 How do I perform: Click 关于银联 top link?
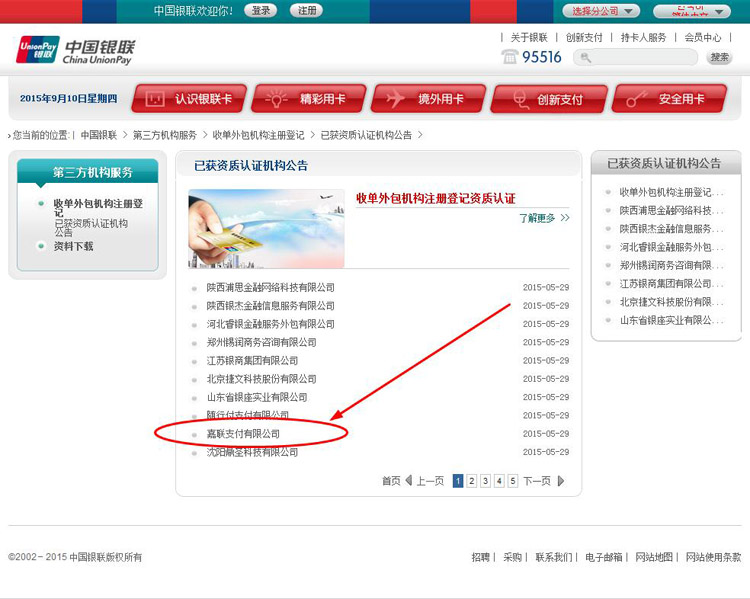(x=529, y=37)
